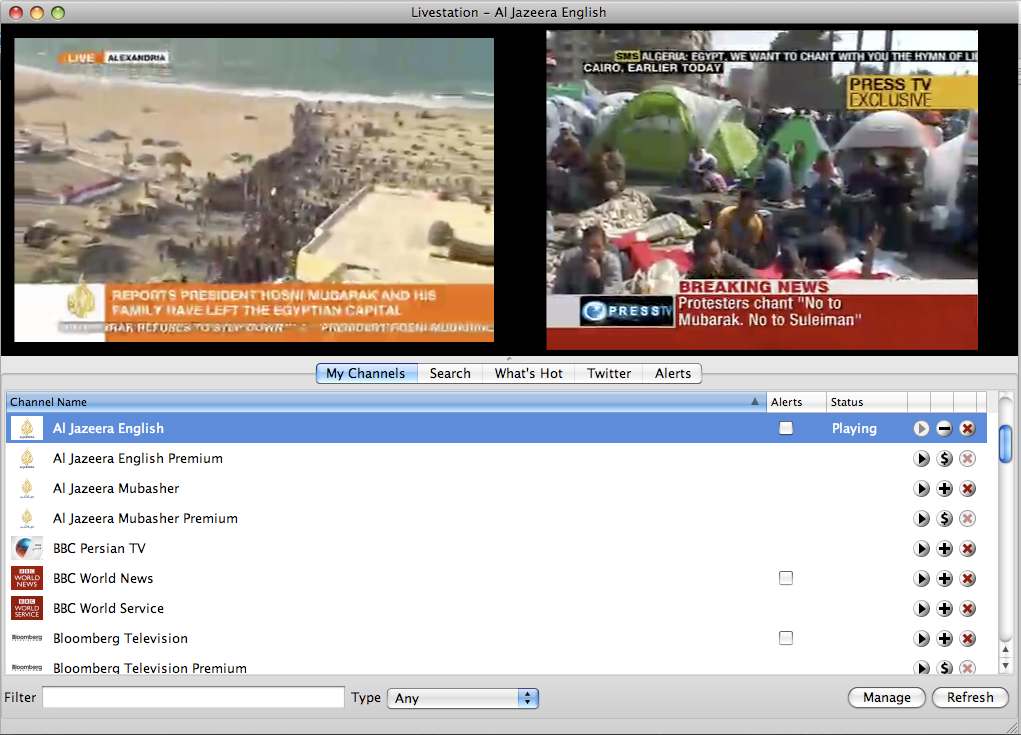Play the Al Jazeera English channel
This screenshot has width=1021, height=735.
pyautogui.click(x=921, y=428)
